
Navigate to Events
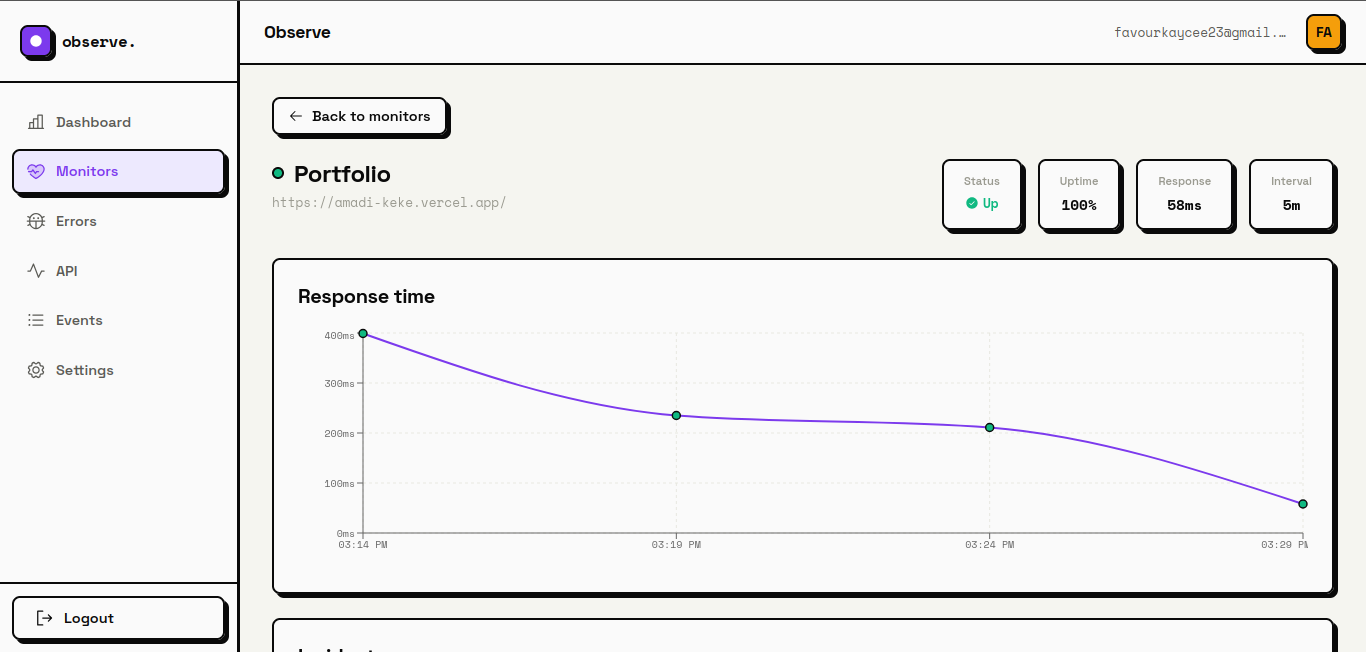tap(119, 320)
